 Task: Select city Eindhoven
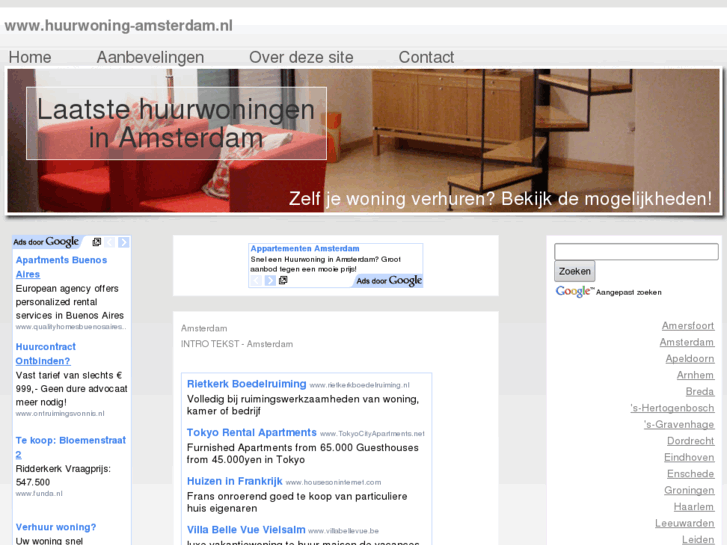click(689, 457)
